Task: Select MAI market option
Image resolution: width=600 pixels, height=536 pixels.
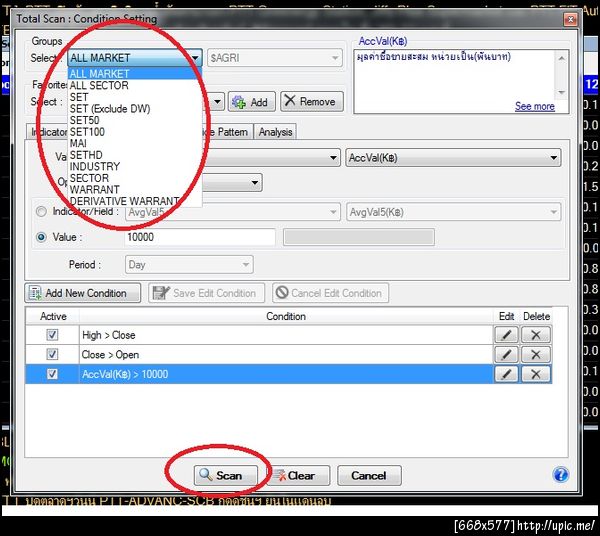Action: coord(135,143)
